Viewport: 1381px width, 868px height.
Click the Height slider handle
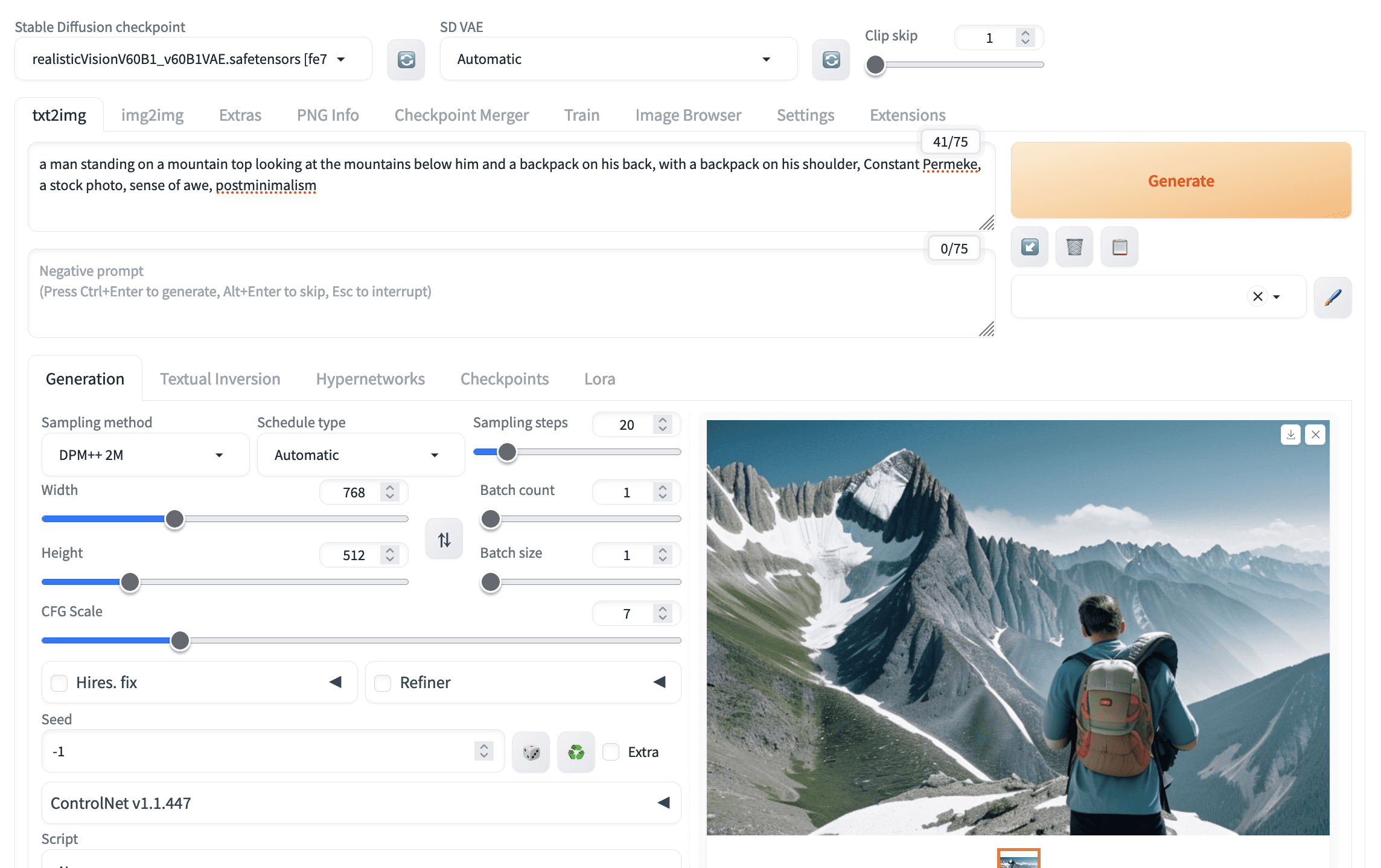tap(130, 582)
